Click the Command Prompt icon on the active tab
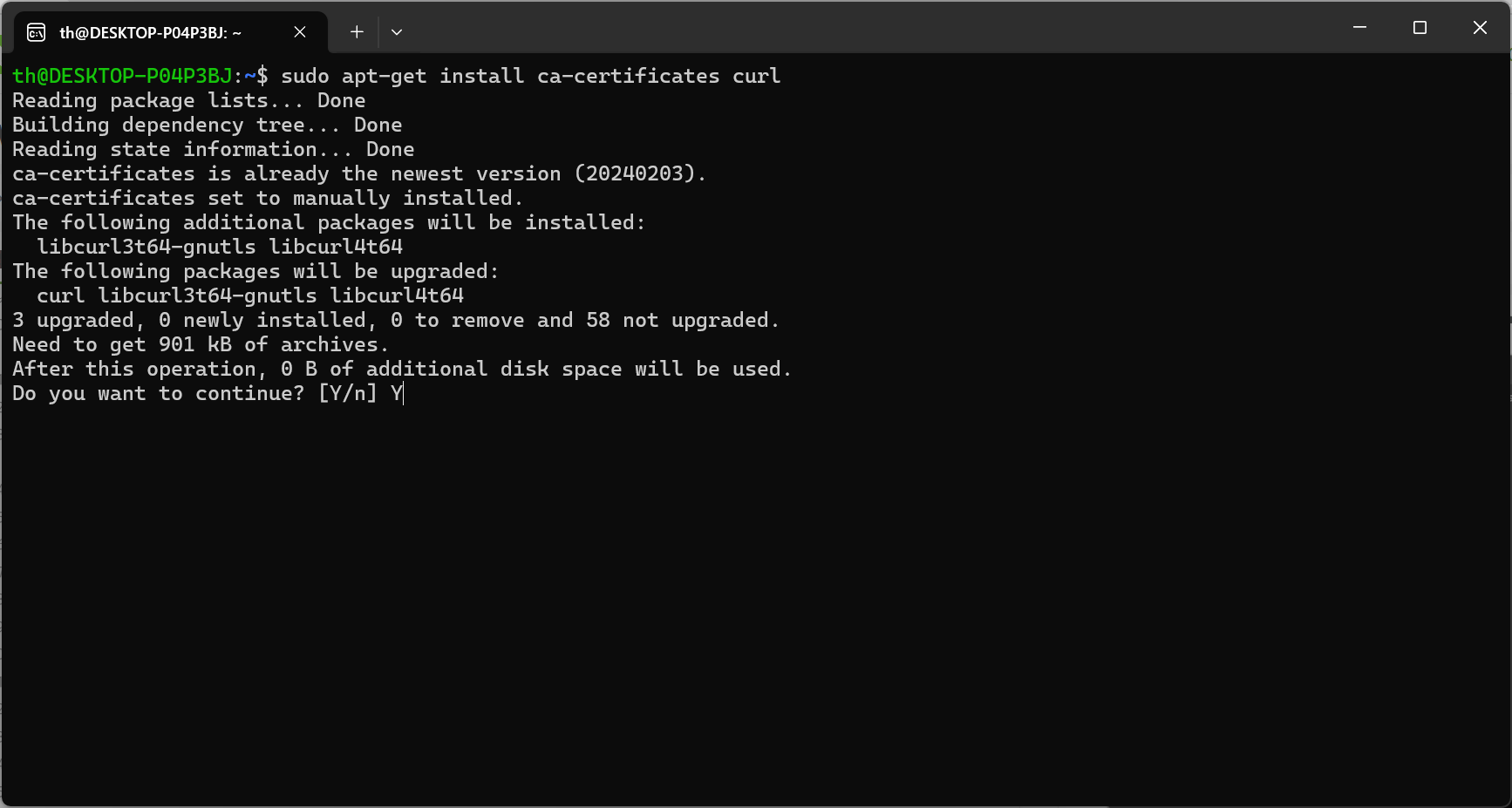This screenshot has height=808, width=1512. 36,32
